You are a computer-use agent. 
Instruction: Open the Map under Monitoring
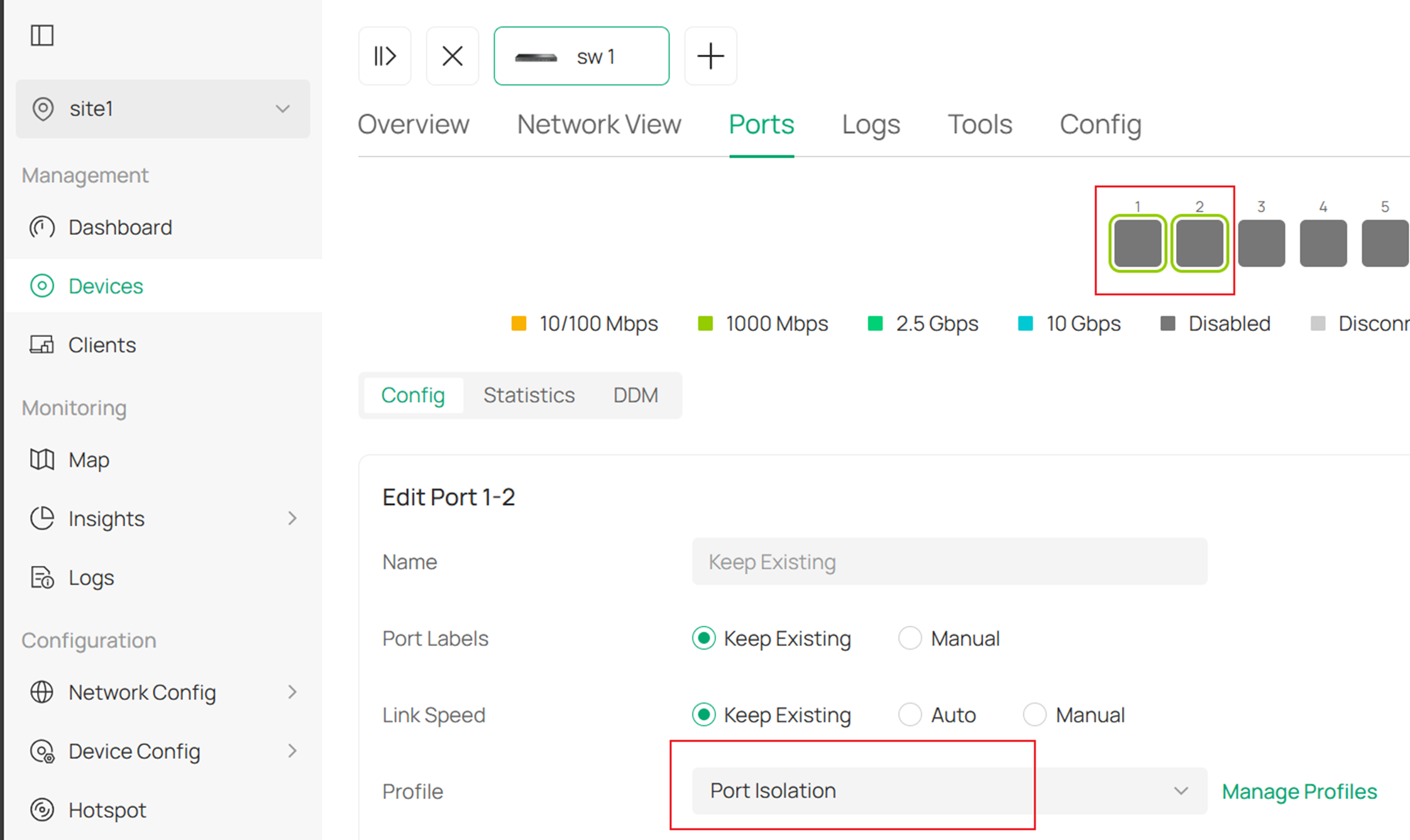(88, 459)
